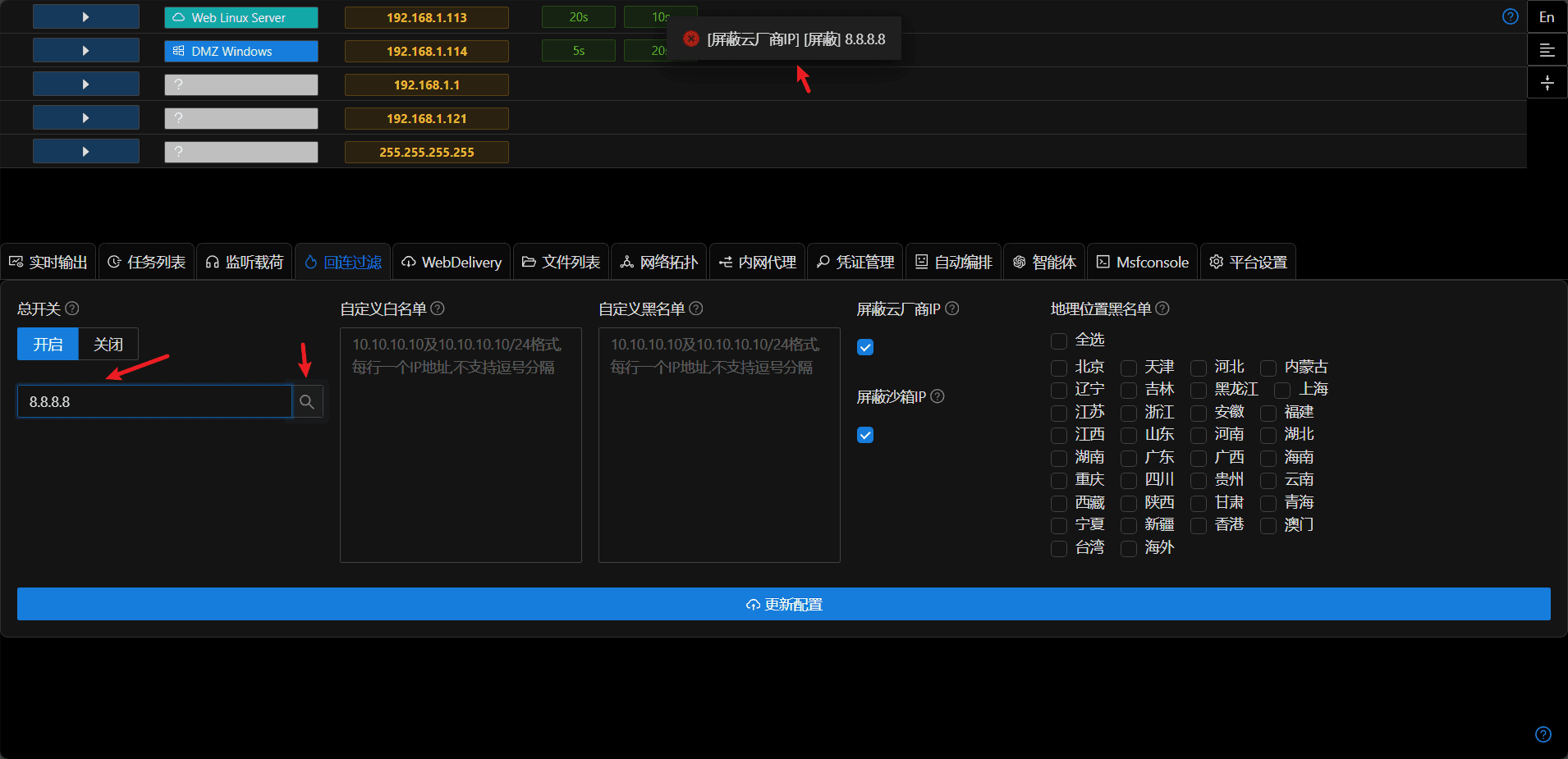Click help icon beside 地理位置黑名单

tap(1162, 309)
